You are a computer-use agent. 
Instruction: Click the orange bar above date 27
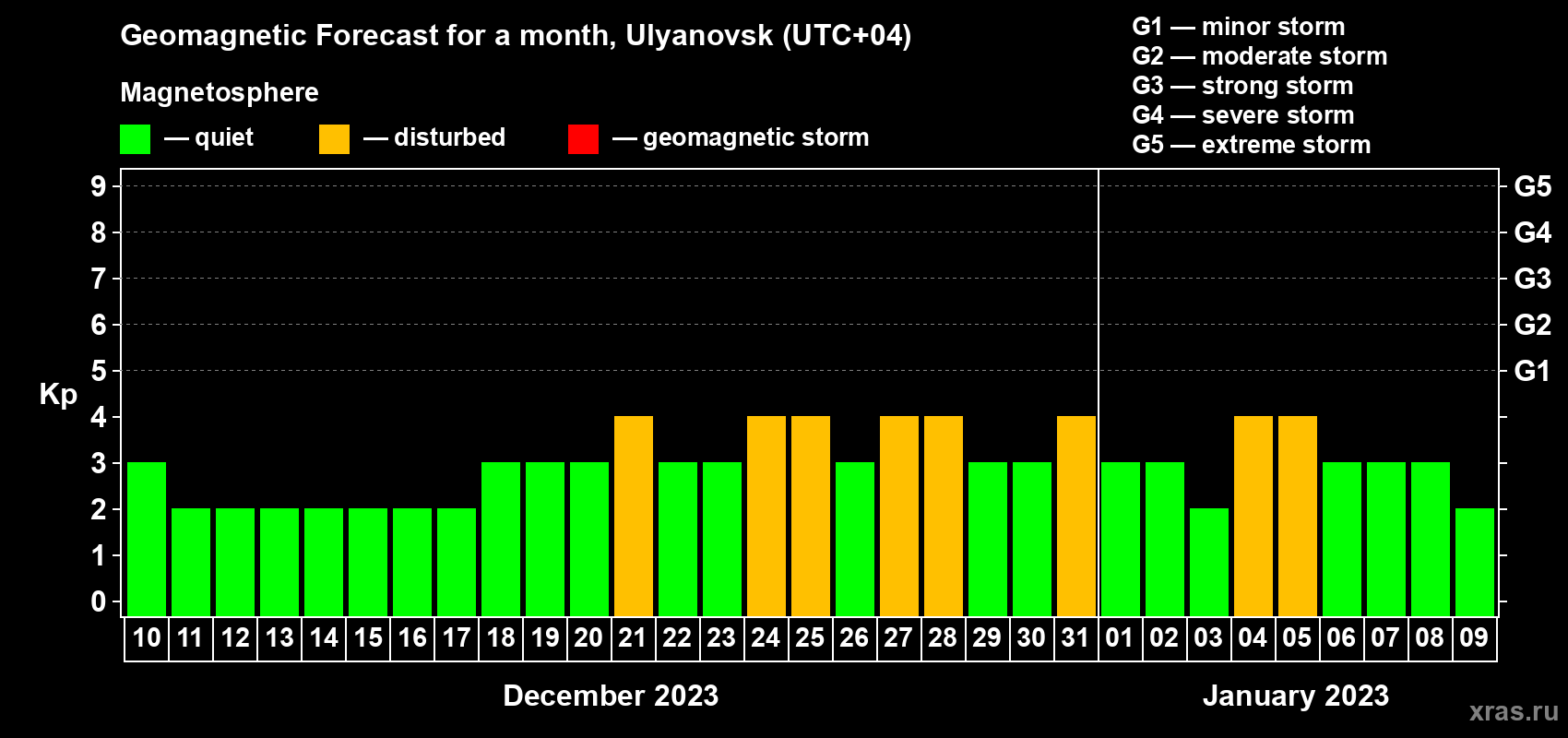point(899,516)
